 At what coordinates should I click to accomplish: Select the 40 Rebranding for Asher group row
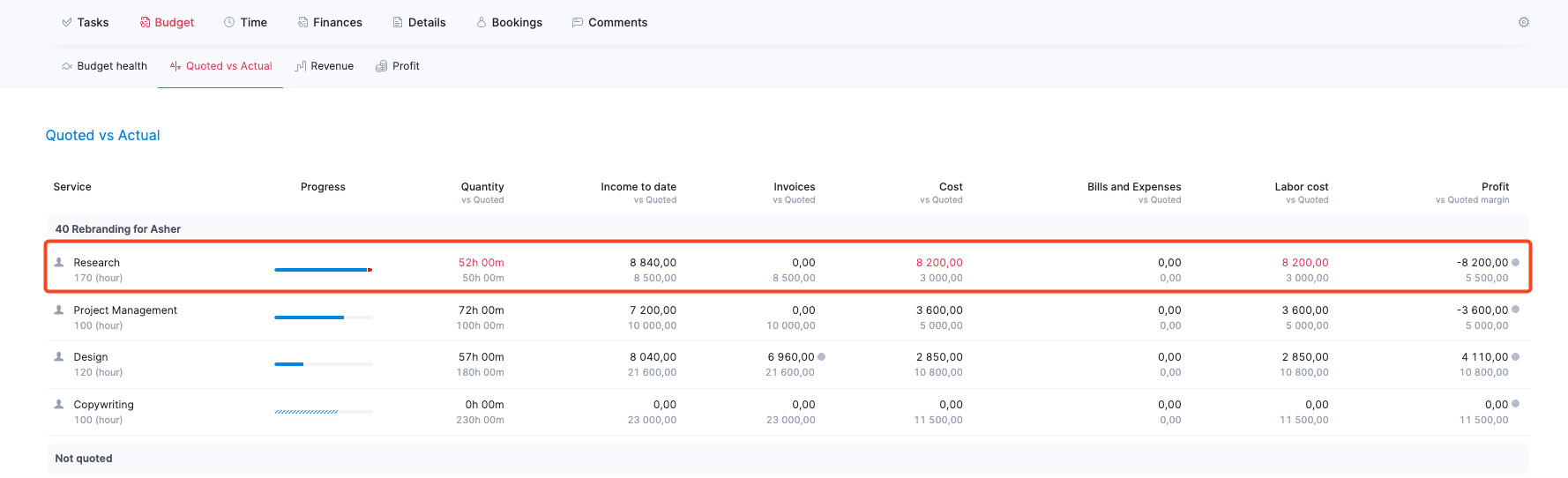788,228
